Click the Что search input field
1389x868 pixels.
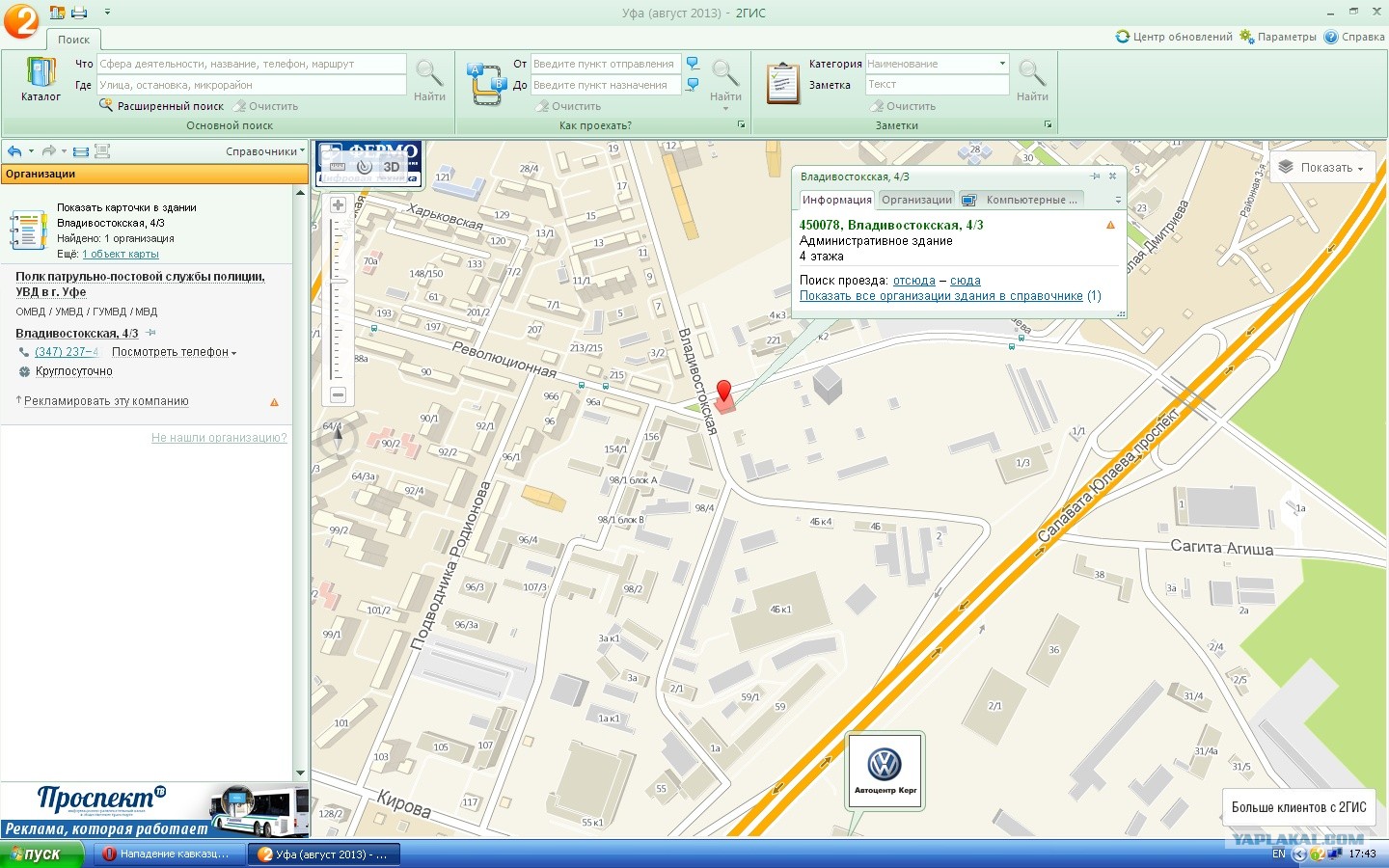coord(251,64)
